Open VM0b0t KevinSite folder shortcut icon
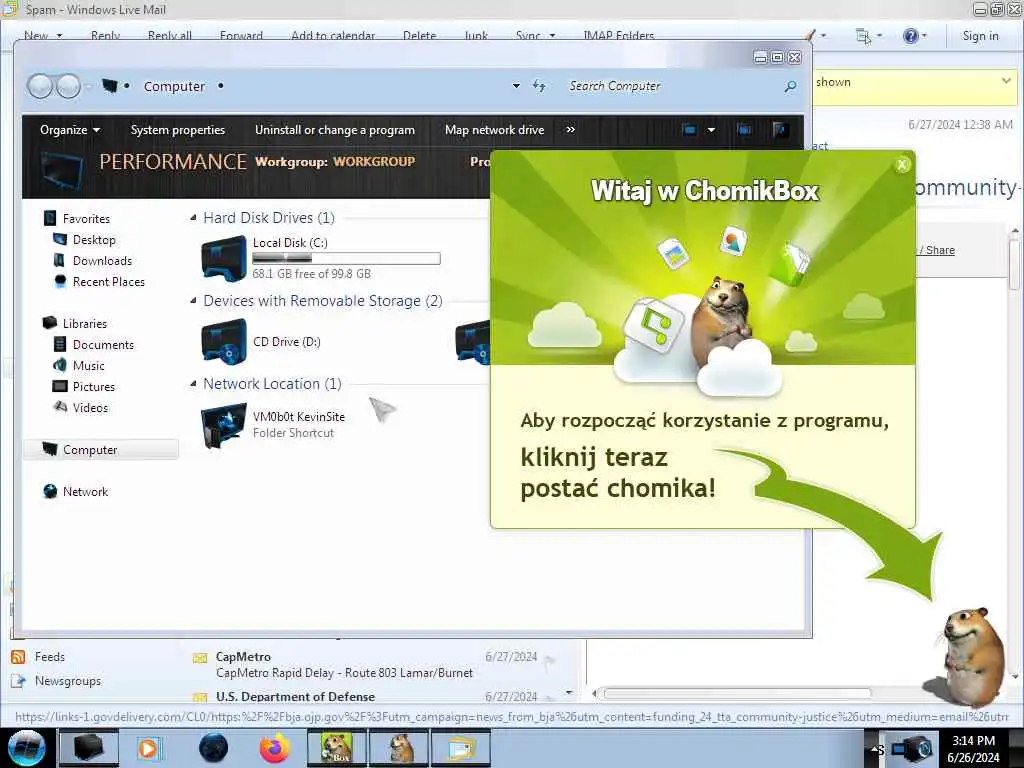This screenshot has width=1024, height=768. pos(224,425)
